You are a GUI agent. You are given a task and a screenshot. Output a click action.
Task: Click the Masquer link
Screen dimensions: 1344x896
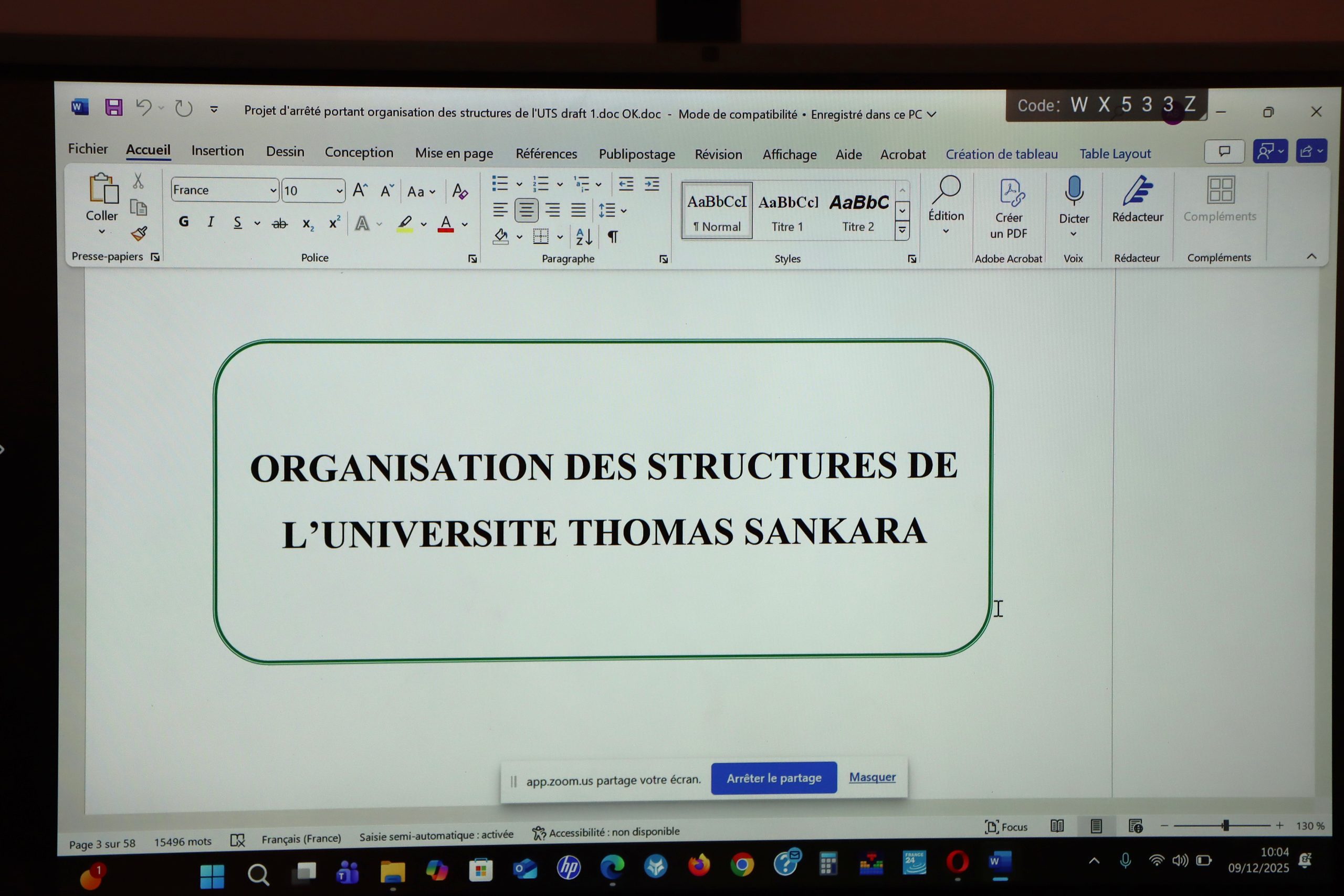[872, 776]
